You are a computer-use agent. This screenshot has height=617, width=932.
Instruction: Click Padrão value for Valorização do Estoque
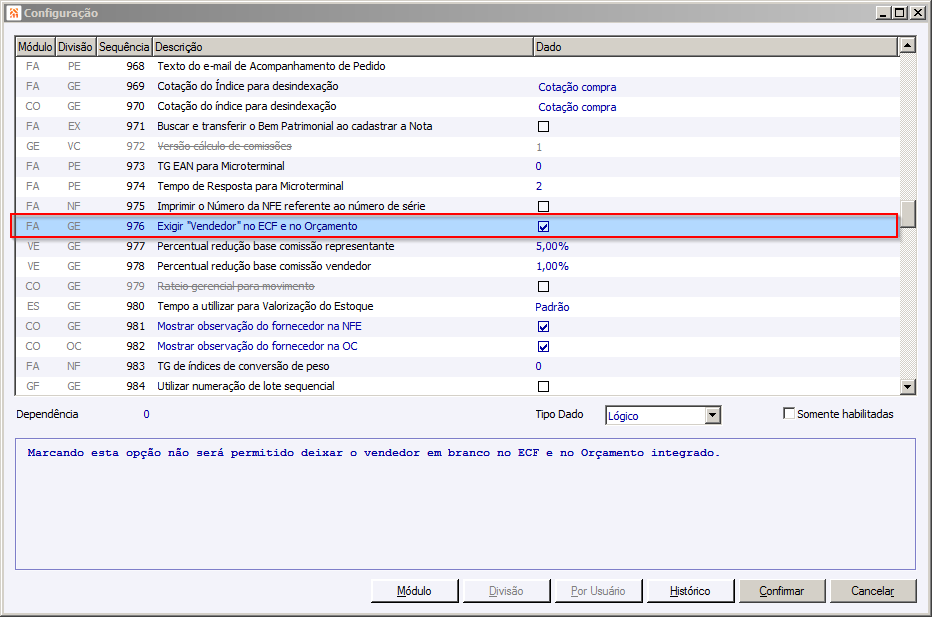(552, 307)
